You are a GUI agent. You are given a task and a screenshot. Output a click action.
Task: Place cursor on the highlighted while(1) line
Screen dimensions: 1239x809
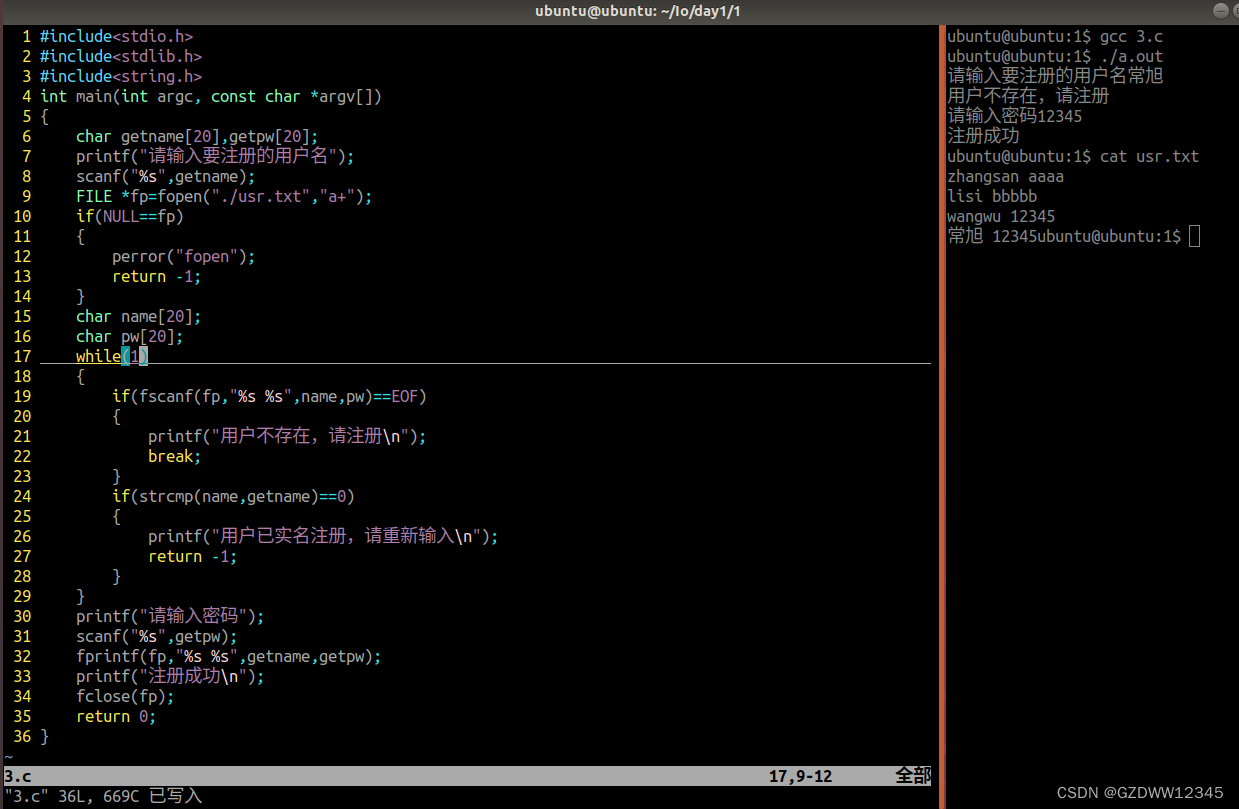[110, 356]
